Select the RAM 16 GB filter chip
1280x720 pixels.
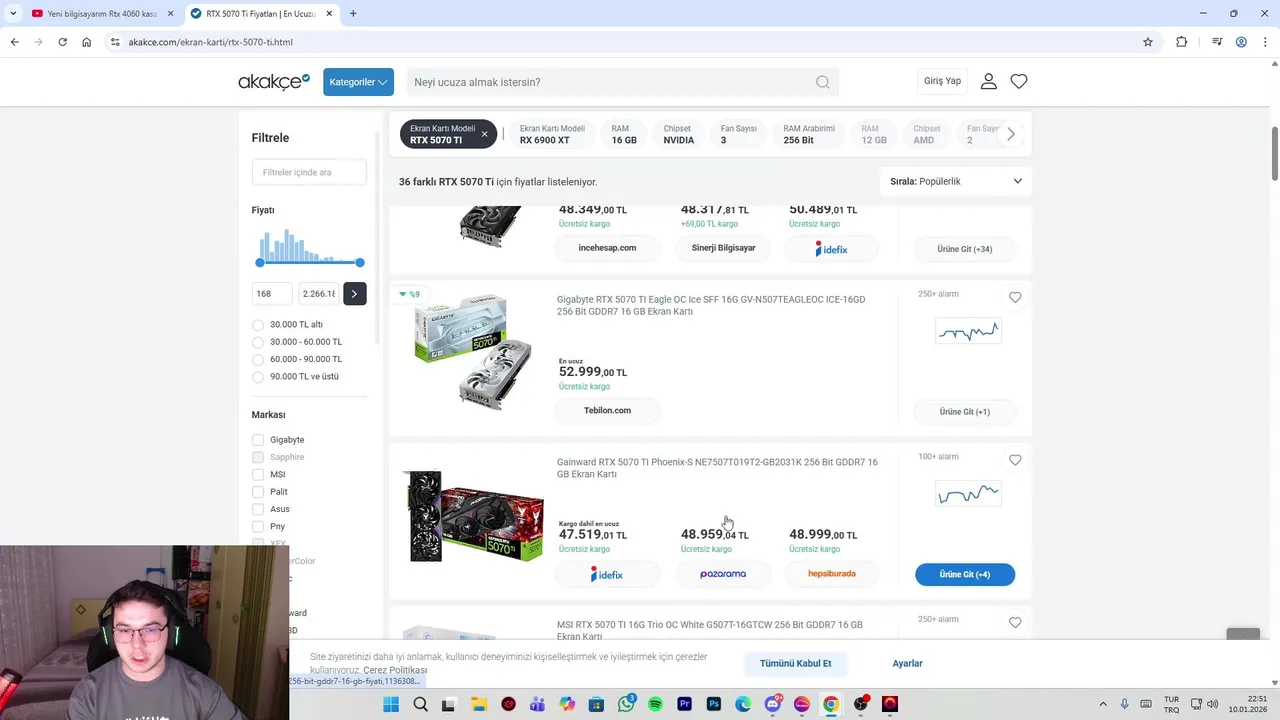click(x=624, y=134)
